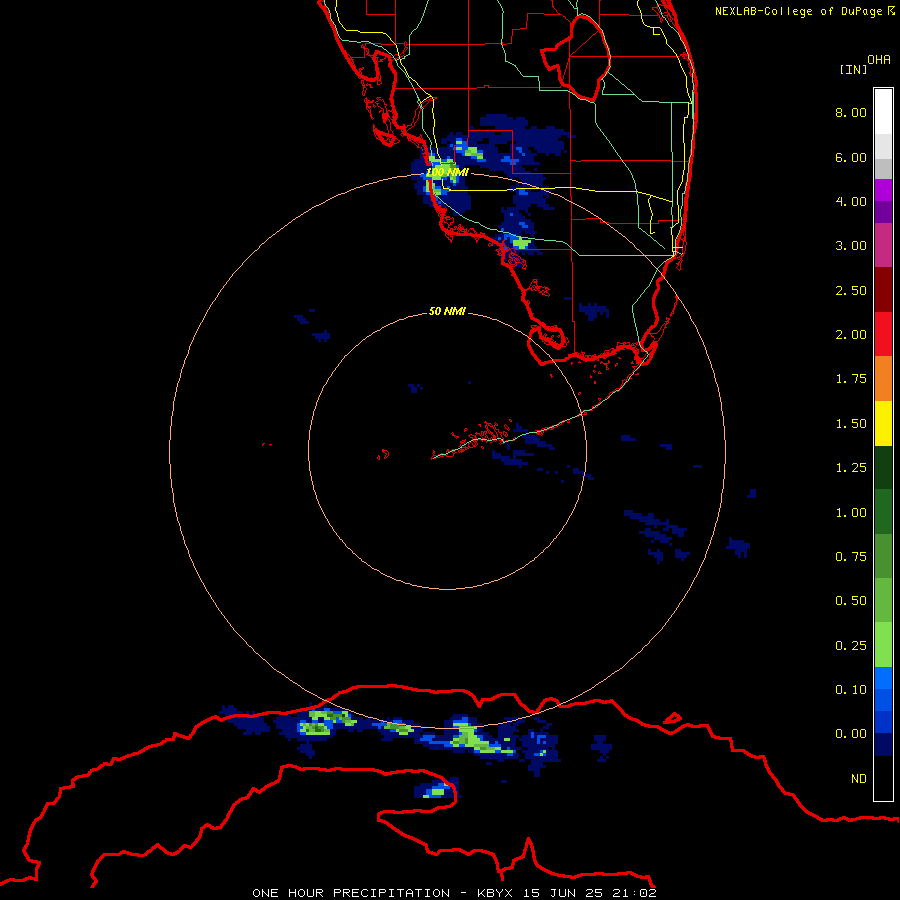900x900 pixels.
Task: Pick the pink 3.00 color bar segment
Action: click(x=883, y=246)
